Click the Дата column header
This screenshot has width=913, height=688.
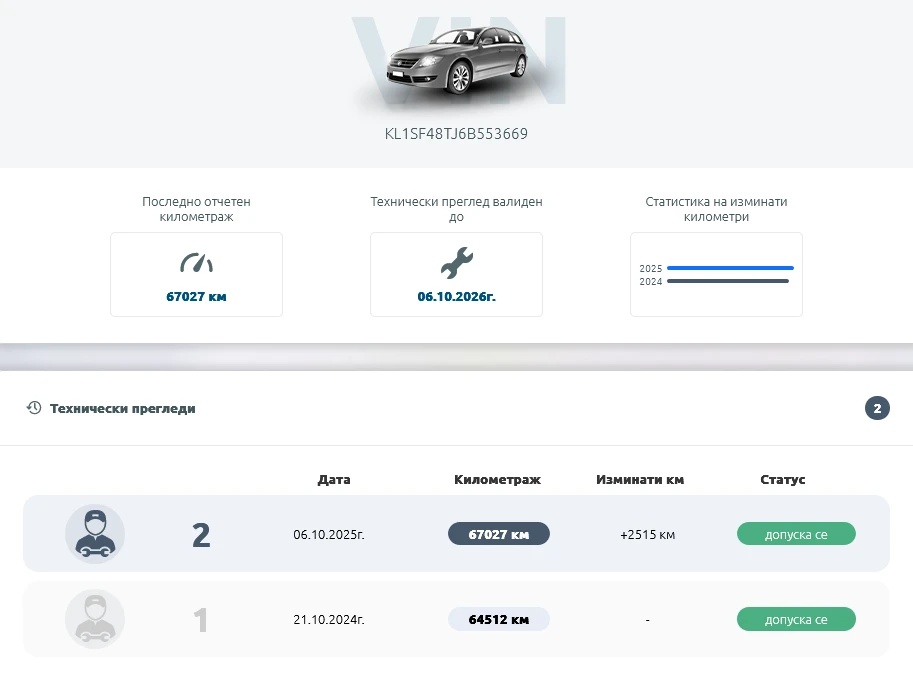coord(334,479)
